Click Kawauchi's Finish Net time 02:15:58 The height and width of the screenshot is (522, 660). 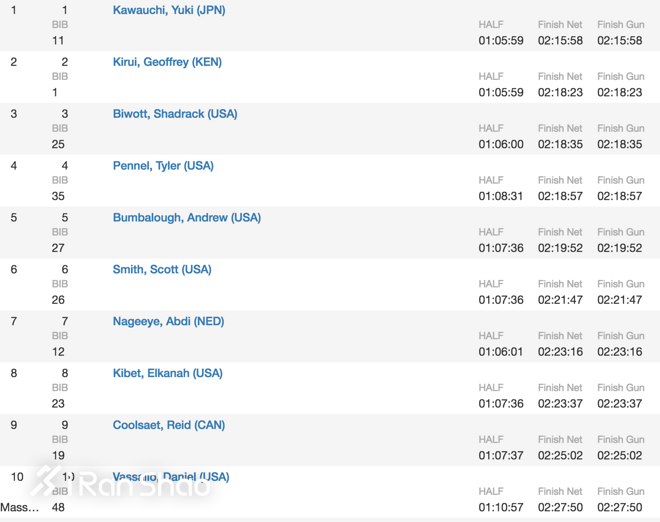560,41
